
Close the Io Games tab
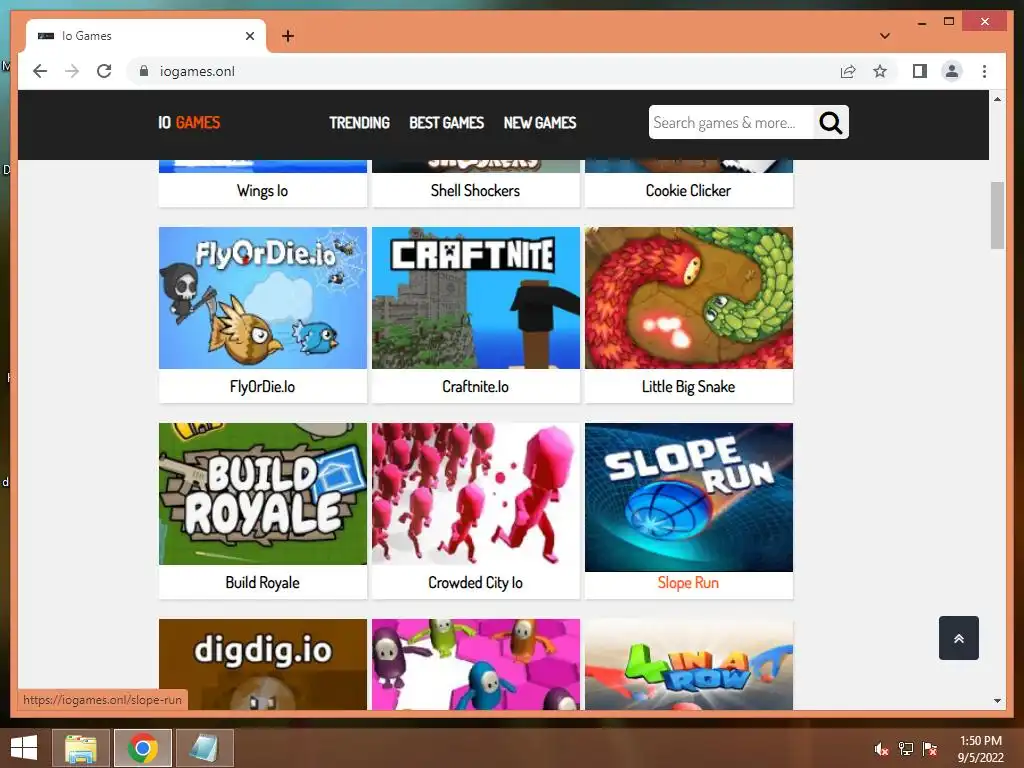(249, 36)
